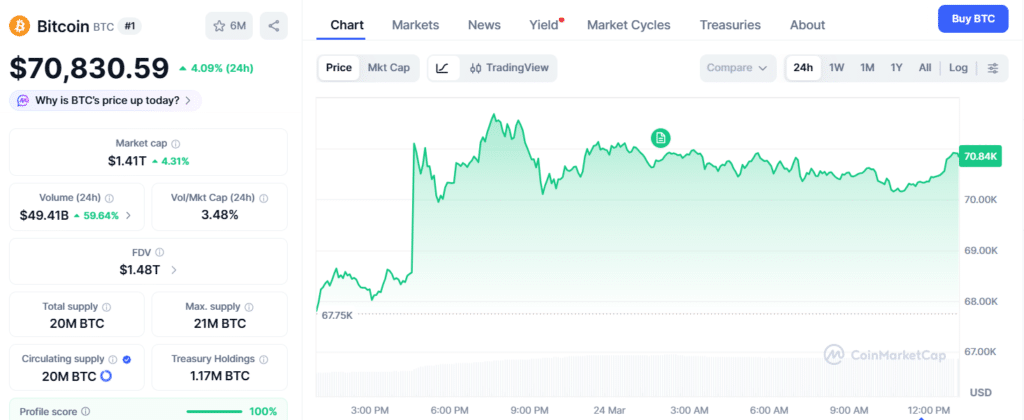Click the circulating supply verified badge
Viewport: 1024px width, 420px height.
[x=127, y=358]
